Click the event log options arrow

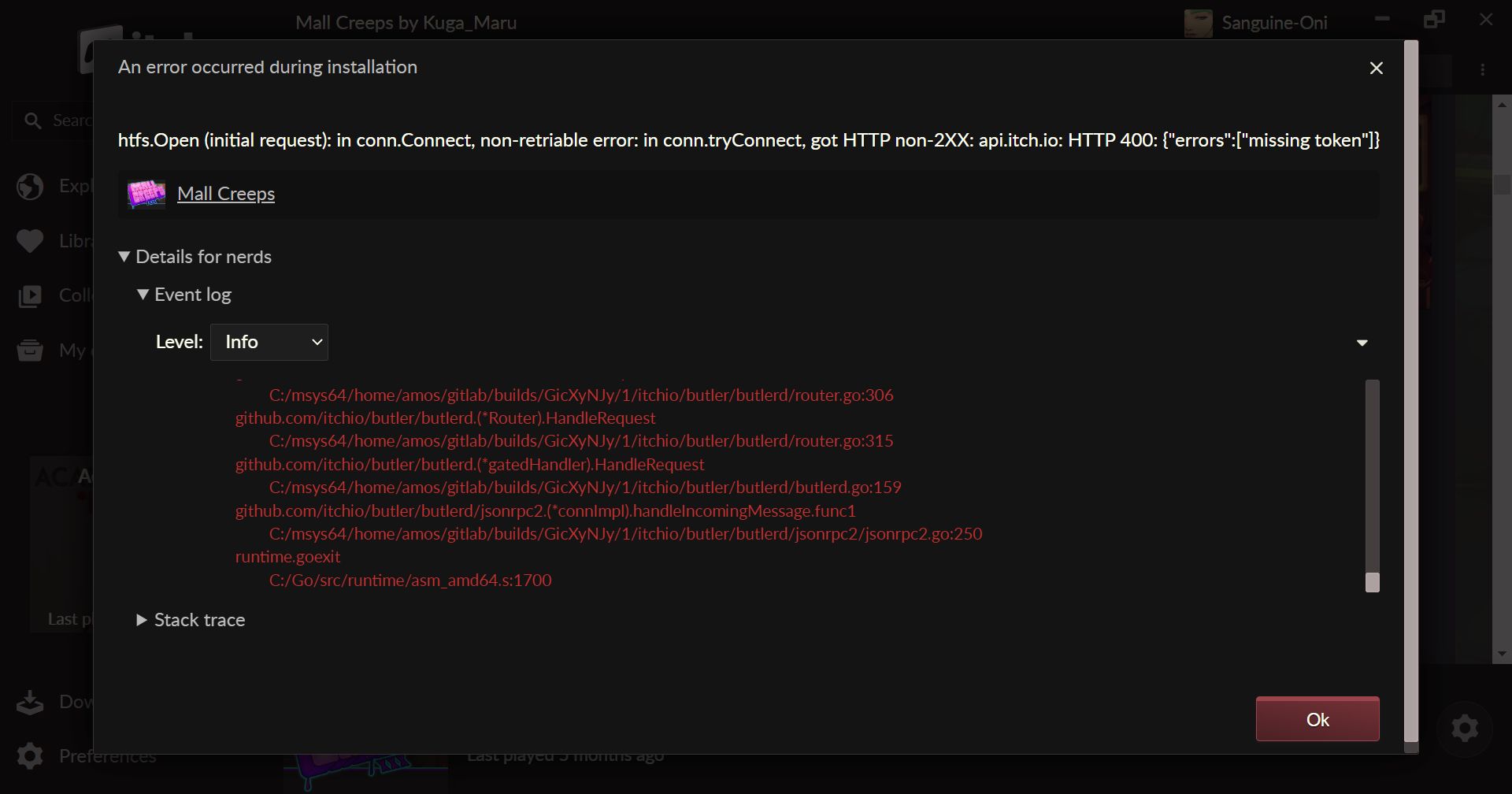click(x=1362, y=343)
